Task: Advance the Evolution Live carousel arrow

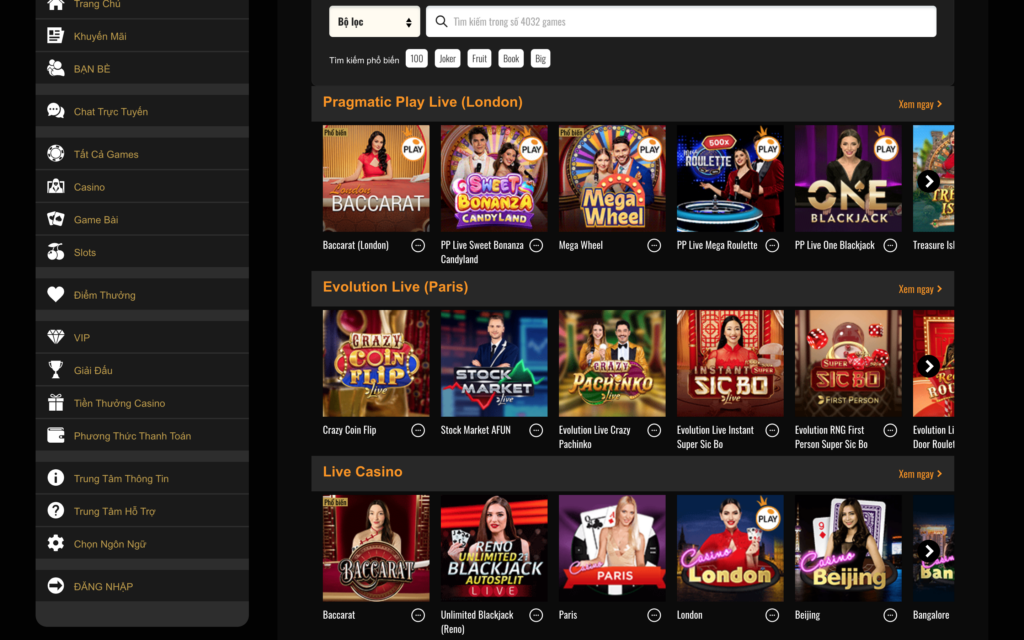Action: tap(929, 366)
